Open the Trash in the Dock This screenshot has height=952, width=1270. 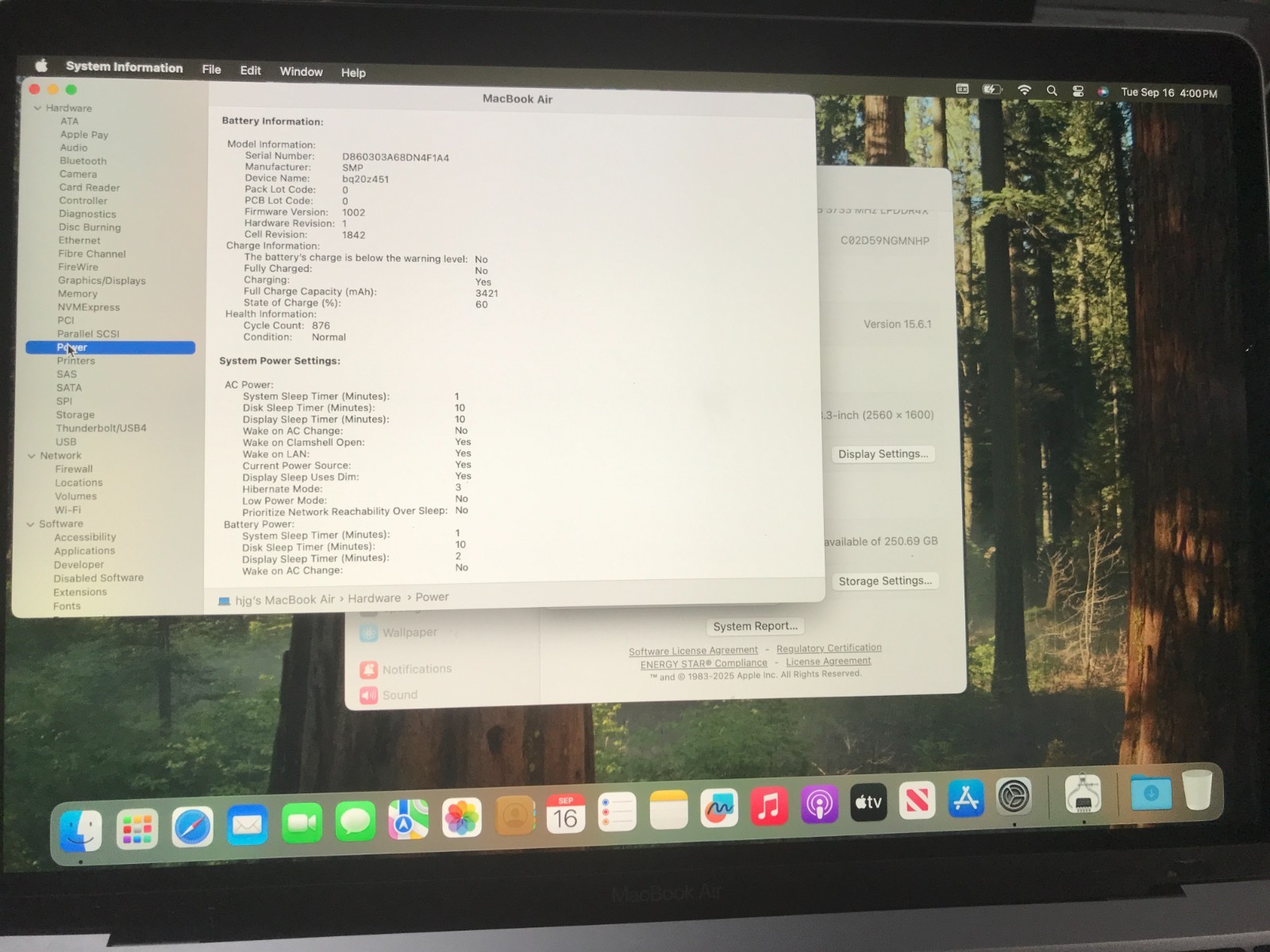1198,789
